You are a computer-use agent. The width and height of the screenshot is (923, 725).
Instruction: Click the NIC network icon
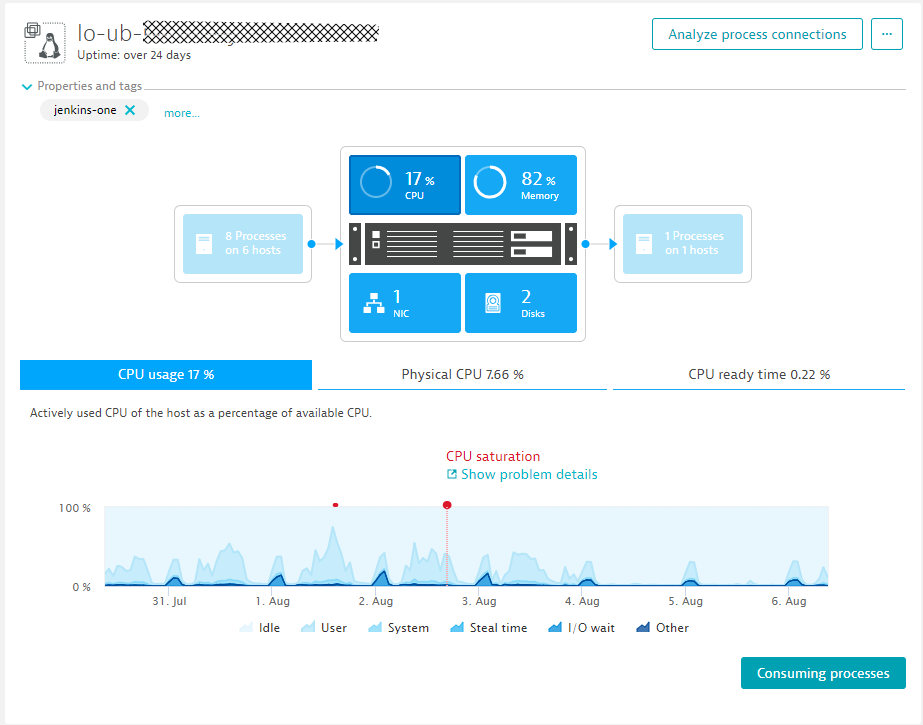point(404,303)
